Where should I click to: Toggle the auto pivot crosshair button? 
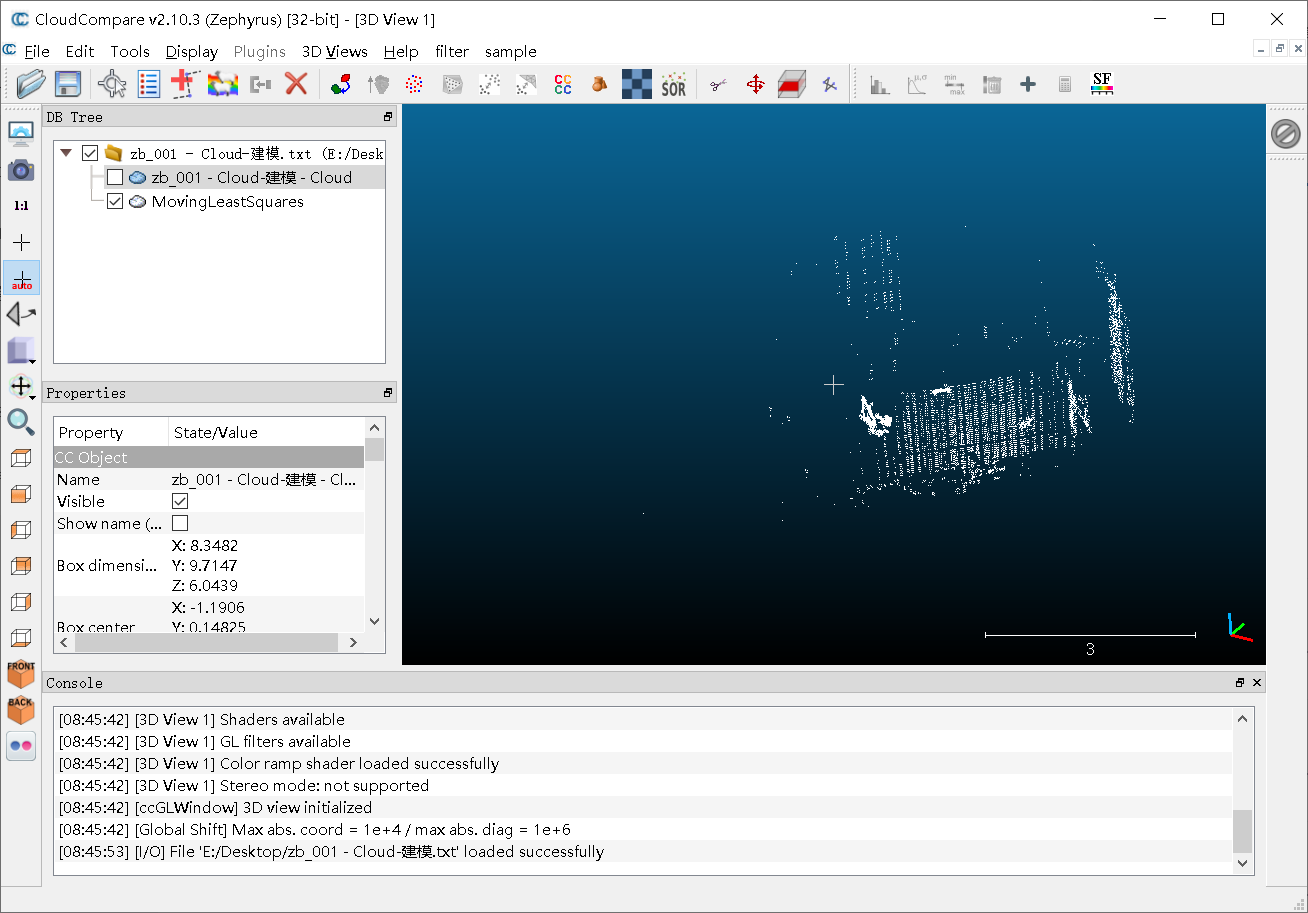pos(21,277)
